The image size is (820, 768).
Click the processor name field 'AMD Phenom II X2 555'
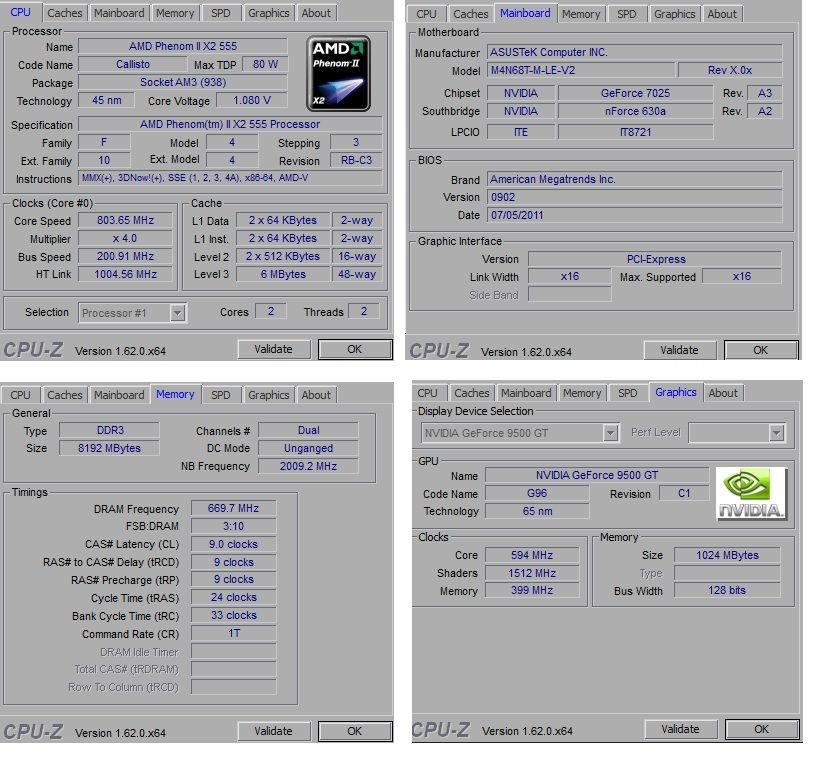coord(183,46)
